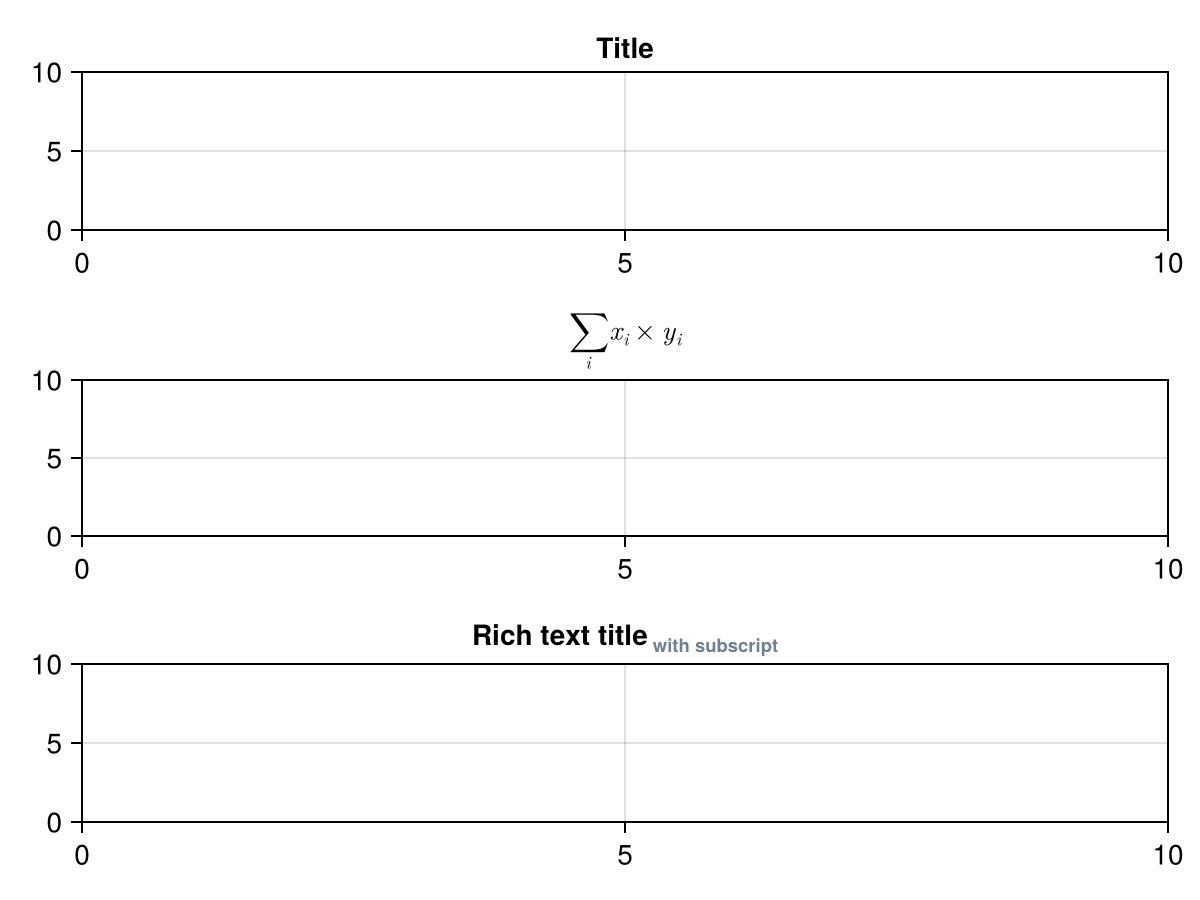Click the gridline intersection in the top plot
This screenshot has width=1200, height=900.
(x=625, y=151)
